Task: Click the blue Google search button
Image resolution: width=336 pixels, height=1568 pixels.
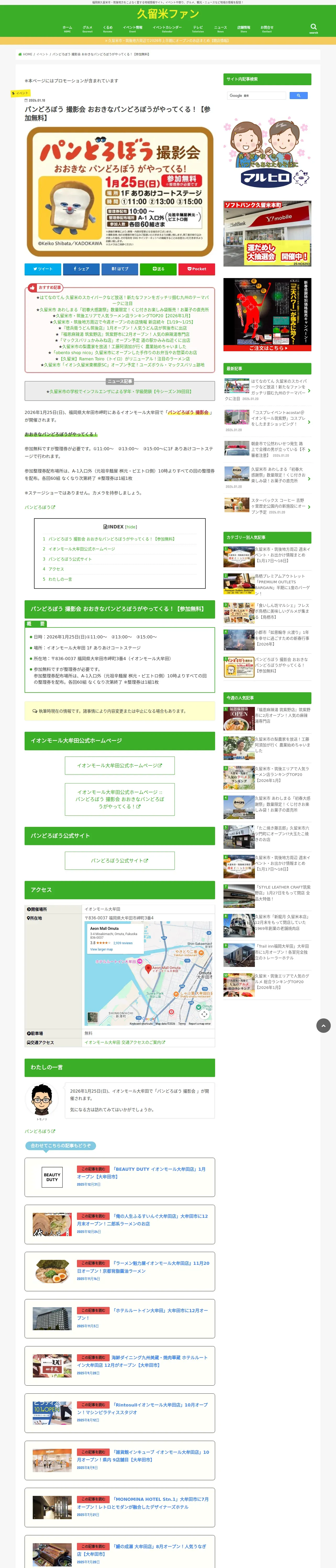Action: click(x=298, y=96)
